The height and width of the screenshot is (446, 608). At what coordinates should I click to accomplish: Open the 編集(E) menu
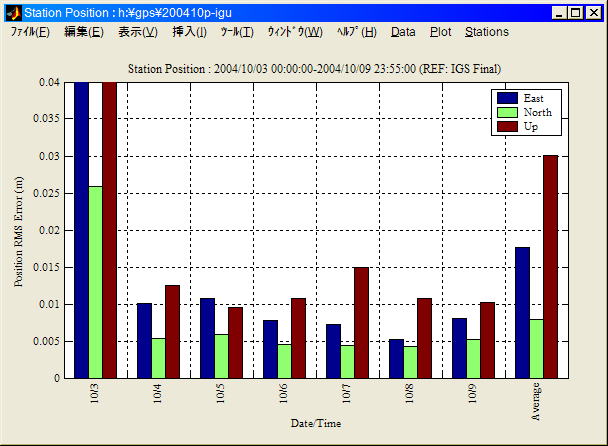tap(83, 32)
